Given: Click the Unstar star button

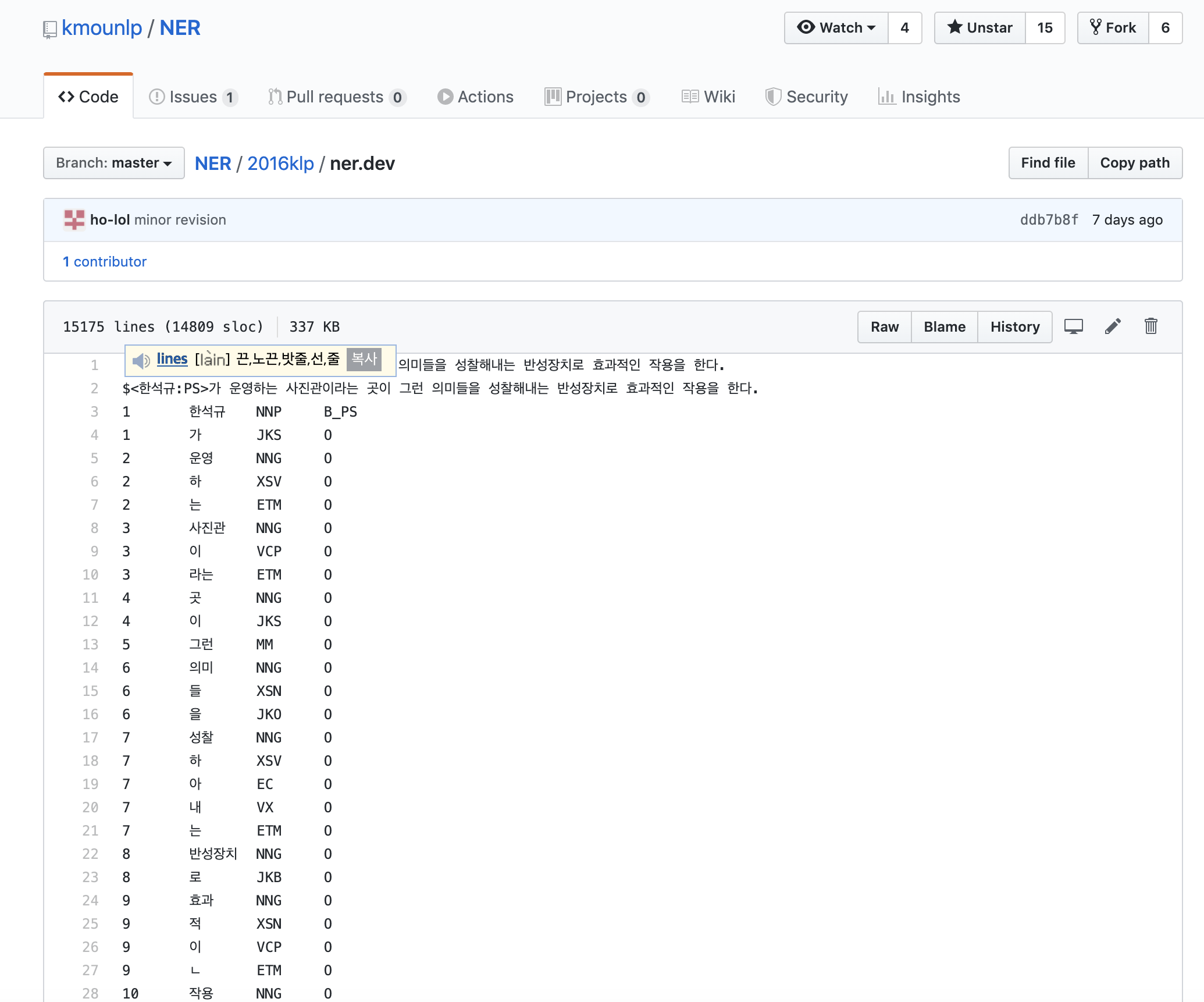Looking at the screenshot, I should [x=979, y=28].
